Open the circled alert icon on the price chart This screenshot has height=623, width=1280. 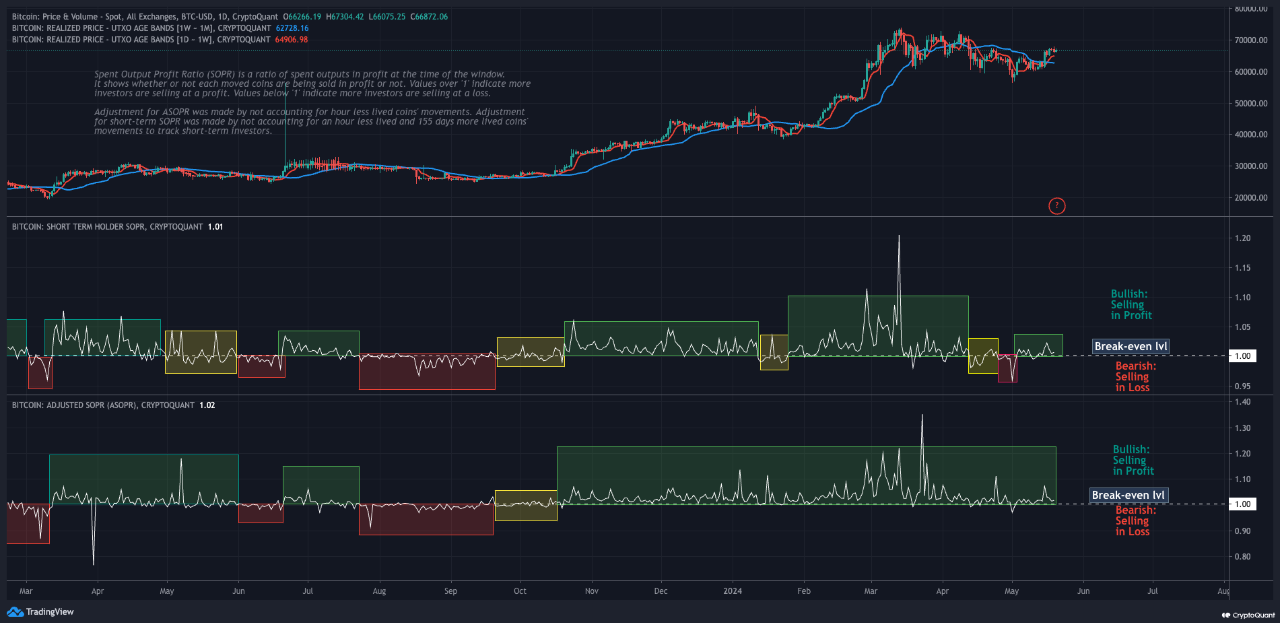[x=1057, y=206]
